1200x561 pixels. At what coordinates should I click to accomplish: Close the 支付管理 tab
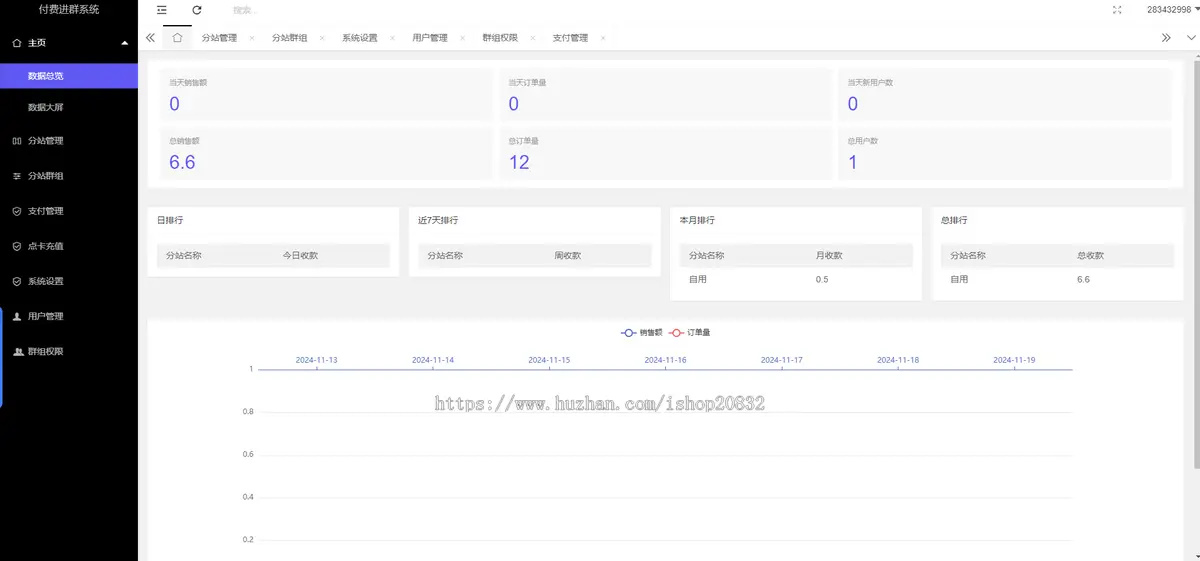tap(602, 38)
